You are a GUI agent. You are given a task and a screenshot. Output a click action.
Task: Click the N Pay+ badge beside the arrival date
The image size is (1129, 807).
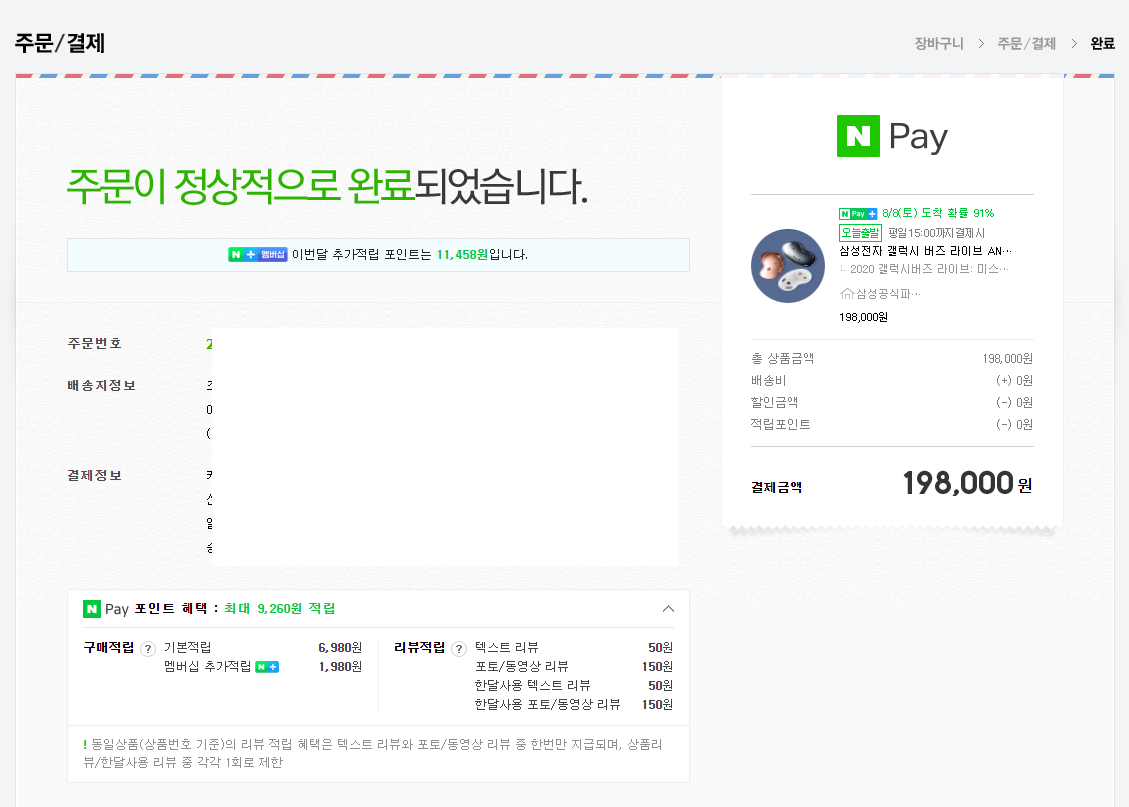coord(858,214)
